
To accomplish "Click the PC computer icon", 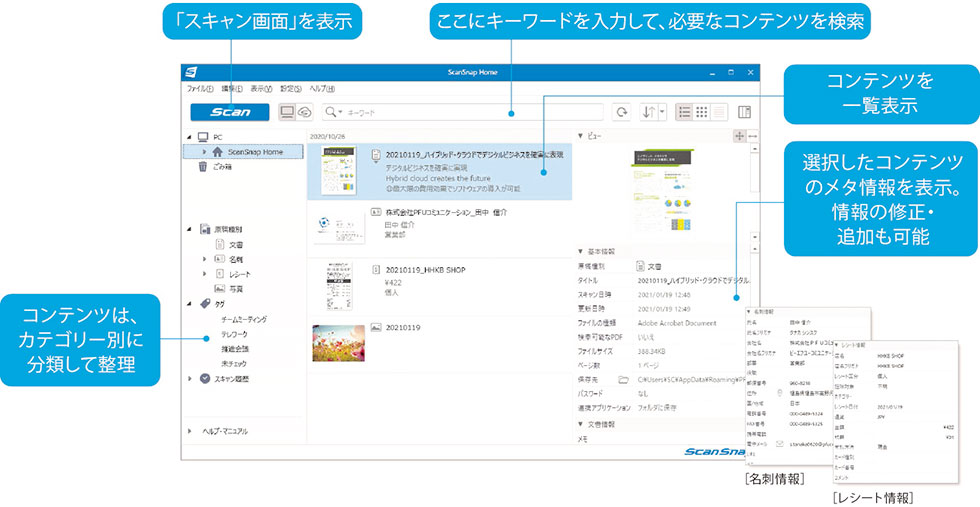I will click(203, 137).
